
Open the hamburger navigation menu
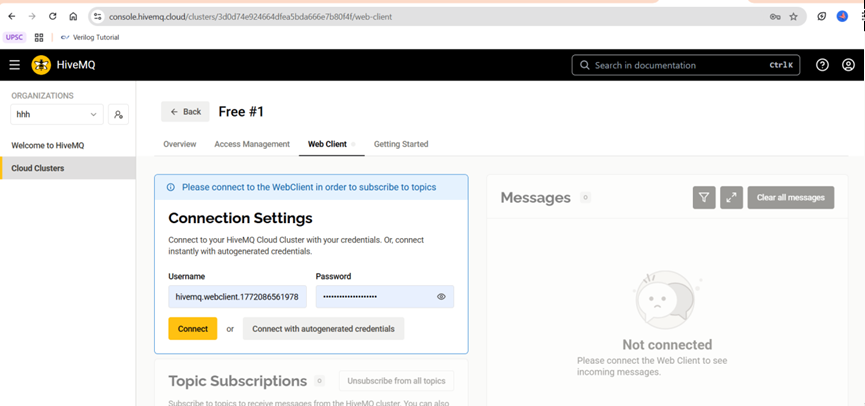[14, 65]
